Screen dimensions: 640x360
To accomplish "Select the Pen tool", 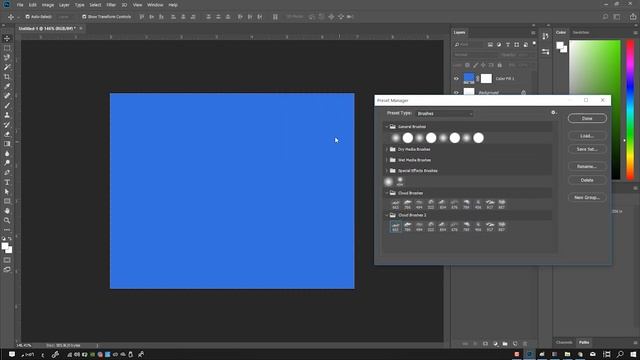I will (x=7, y=173).
